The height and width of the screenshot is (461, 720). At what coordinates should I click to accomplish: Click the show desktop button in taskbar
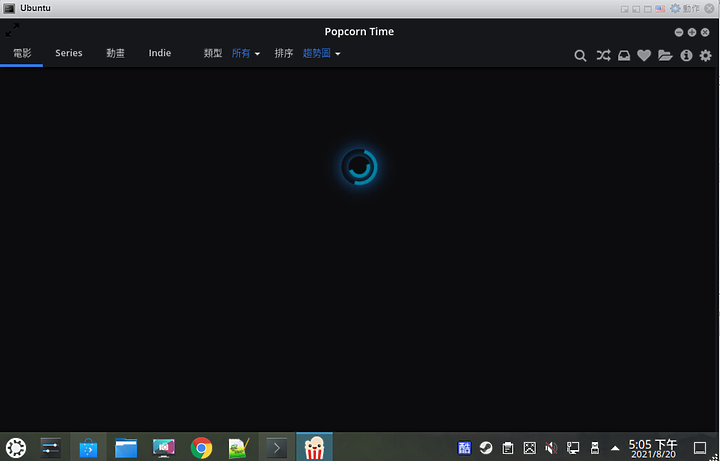pyautogui.click(x=700, y=448)
